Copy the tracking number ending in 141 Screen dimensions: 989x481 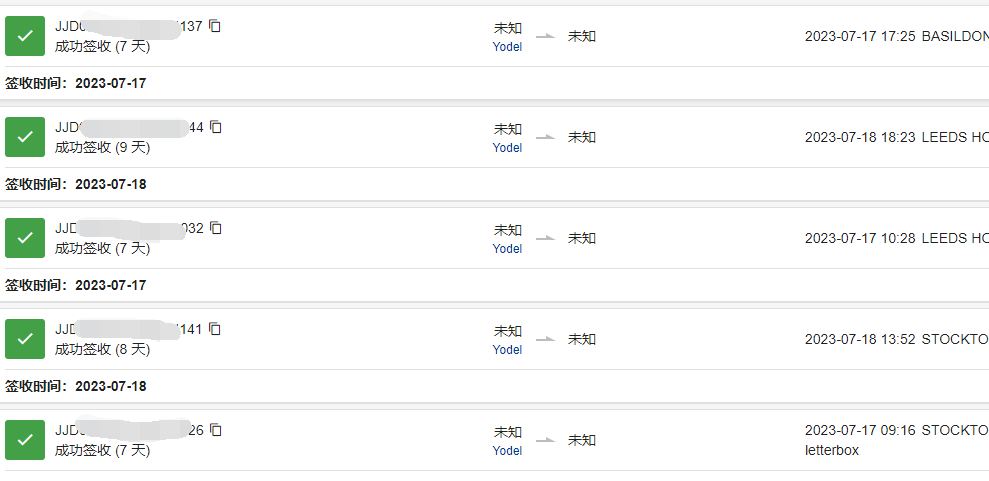pos(215,328)
